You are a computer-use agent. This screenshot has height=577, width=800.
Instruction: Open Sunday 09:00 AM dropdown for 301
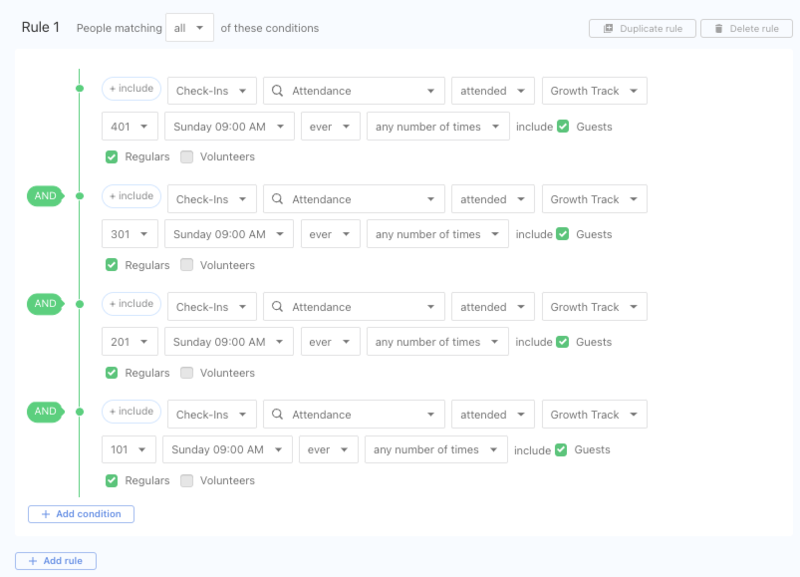229,235
